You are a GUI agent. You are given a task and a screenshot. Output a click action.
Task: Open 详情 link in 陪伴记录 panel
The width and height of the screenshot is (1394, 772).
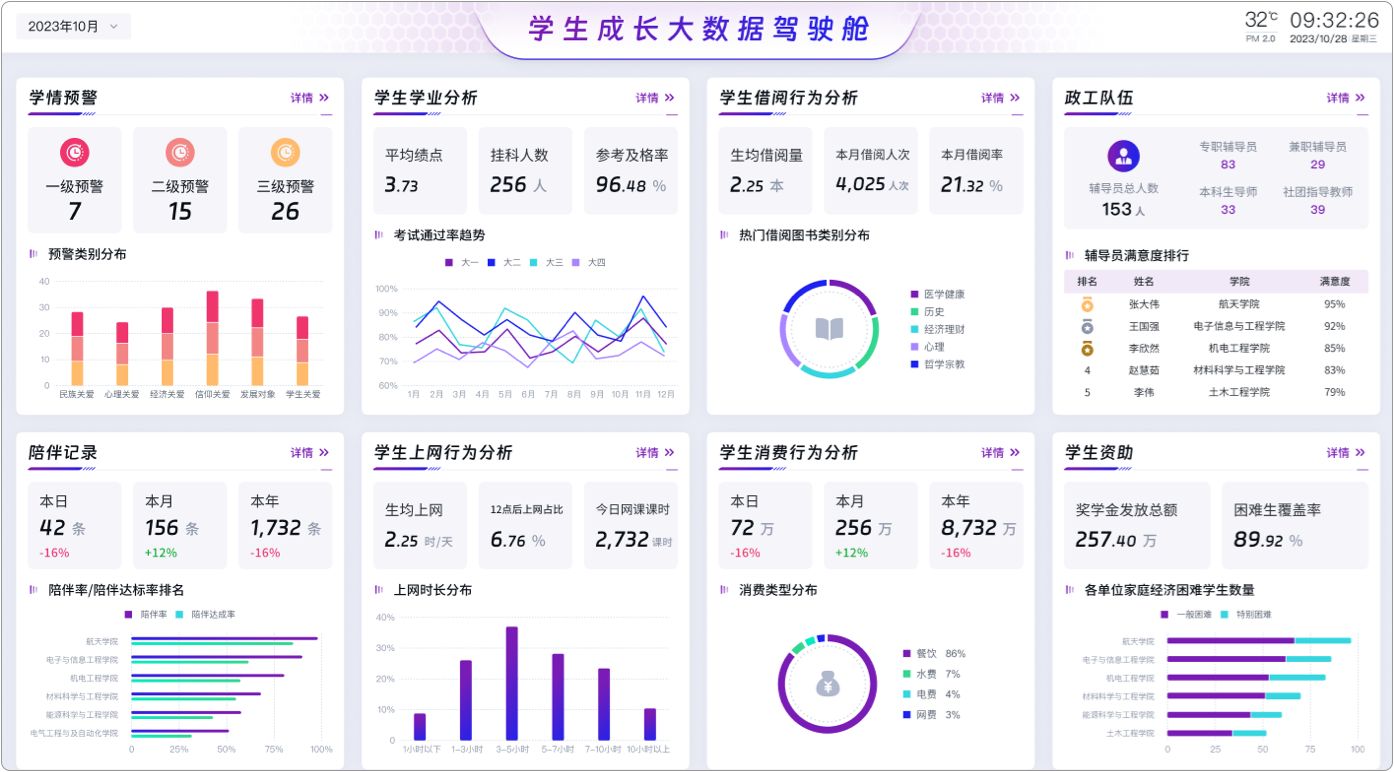[x=310, y=453]
